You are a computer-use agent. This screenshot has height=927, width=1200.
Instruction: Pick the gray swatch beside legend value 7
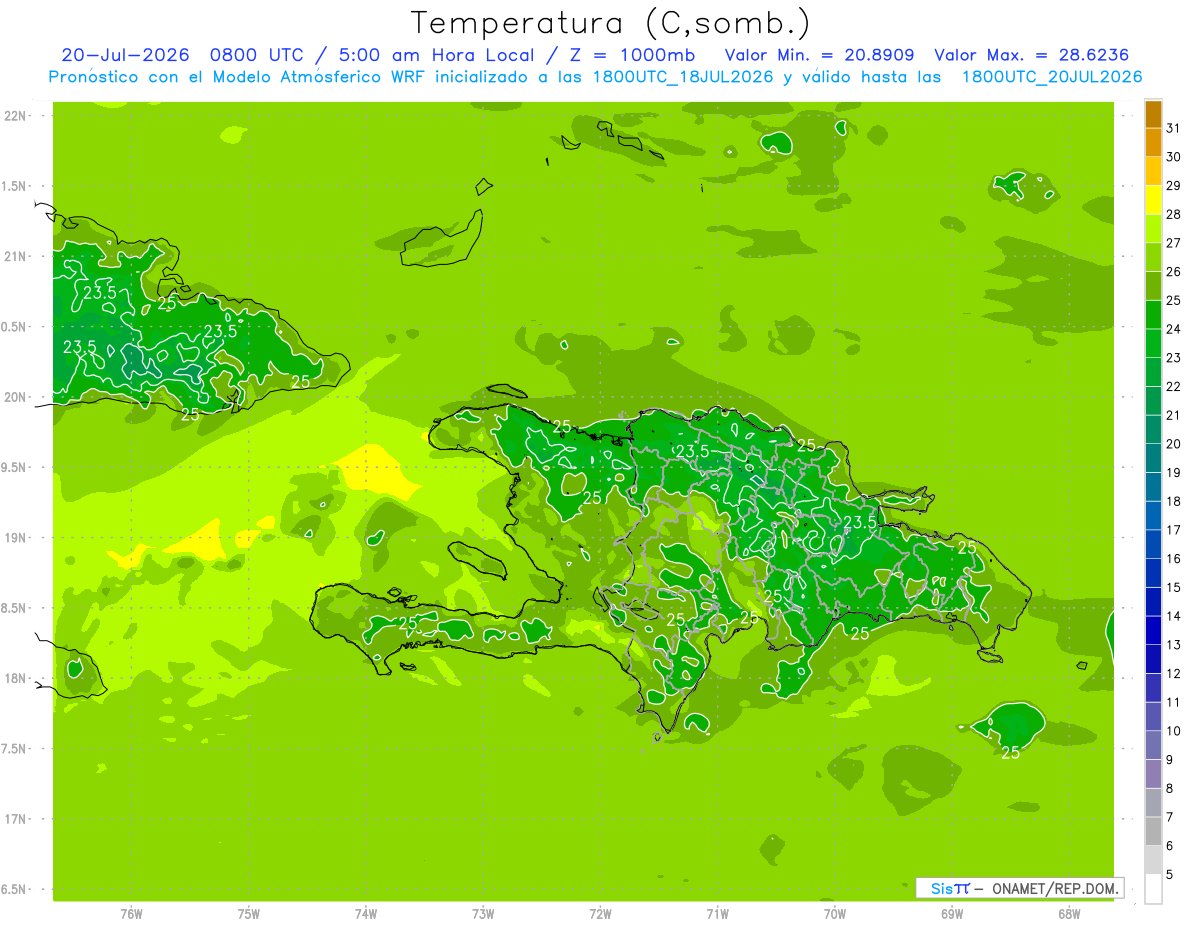(1154, 803)
